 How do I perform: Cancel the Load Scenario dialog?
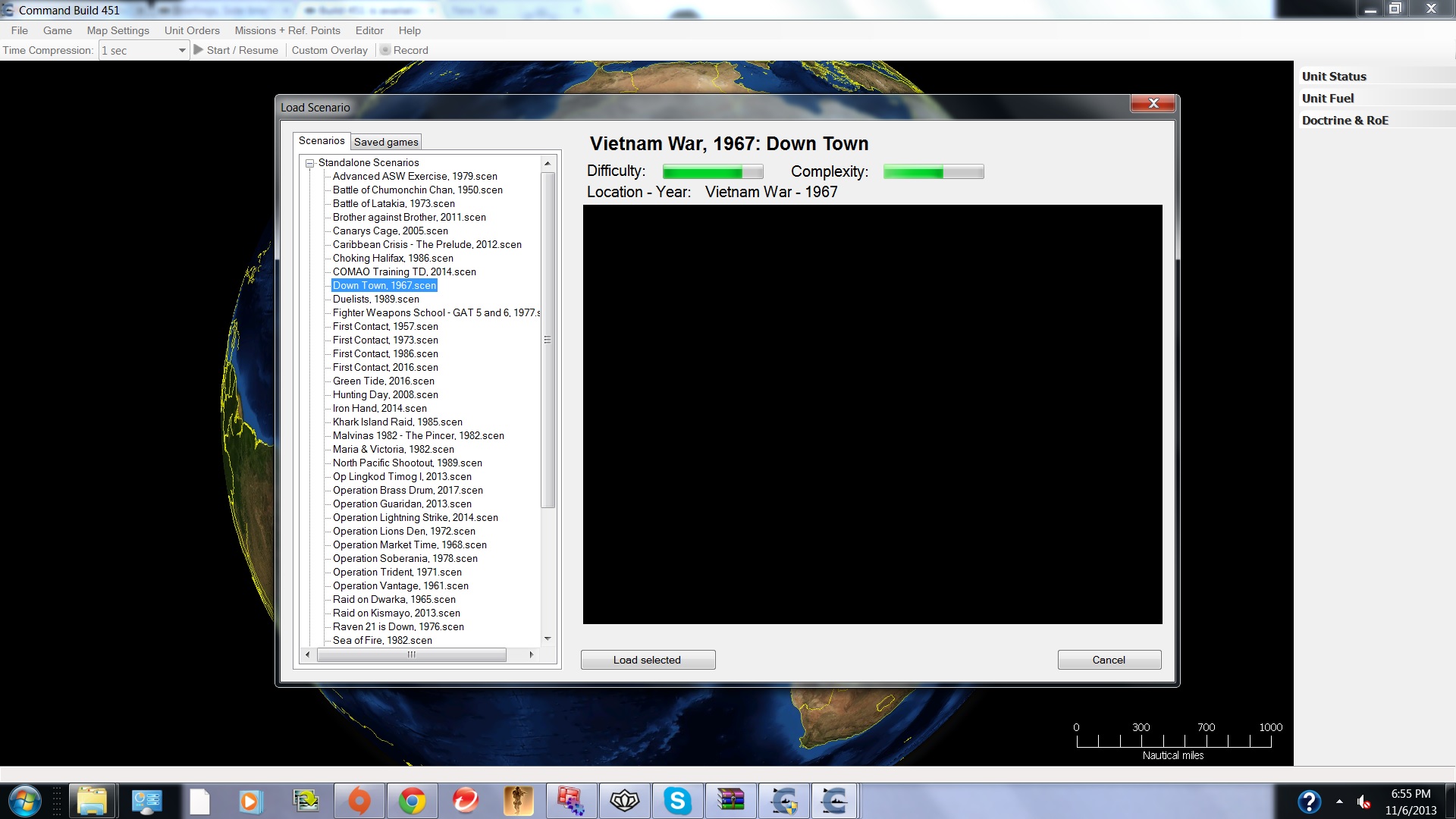(x=1109, y=660)
